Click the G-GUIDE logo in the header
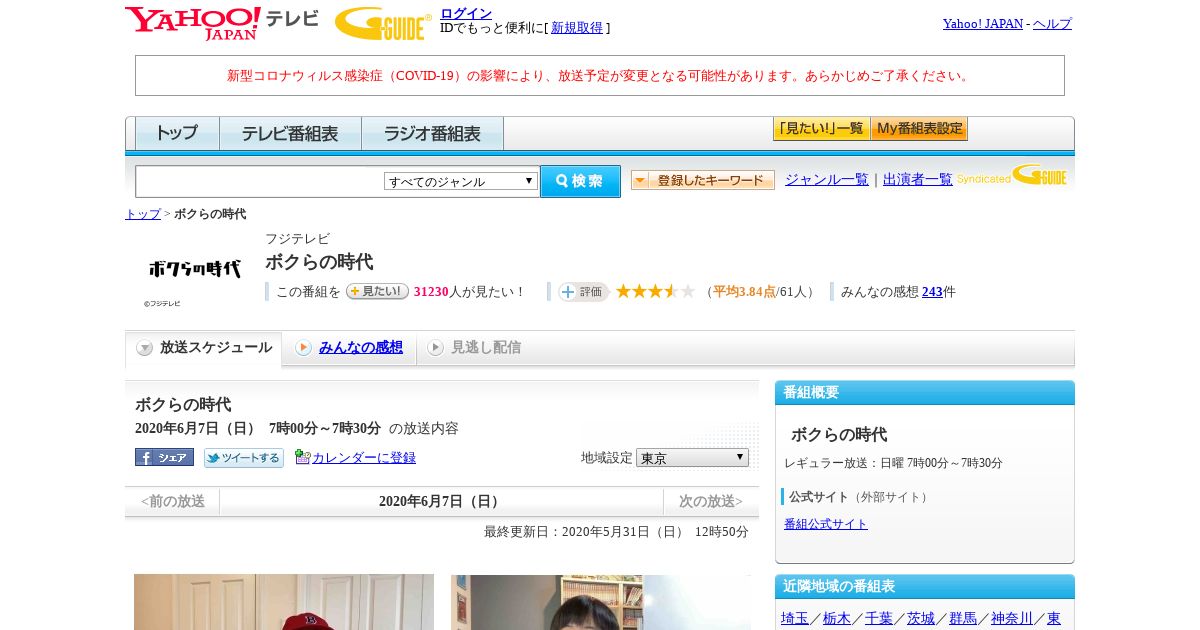The image size is (1200, 630). (x=383, y=23)
